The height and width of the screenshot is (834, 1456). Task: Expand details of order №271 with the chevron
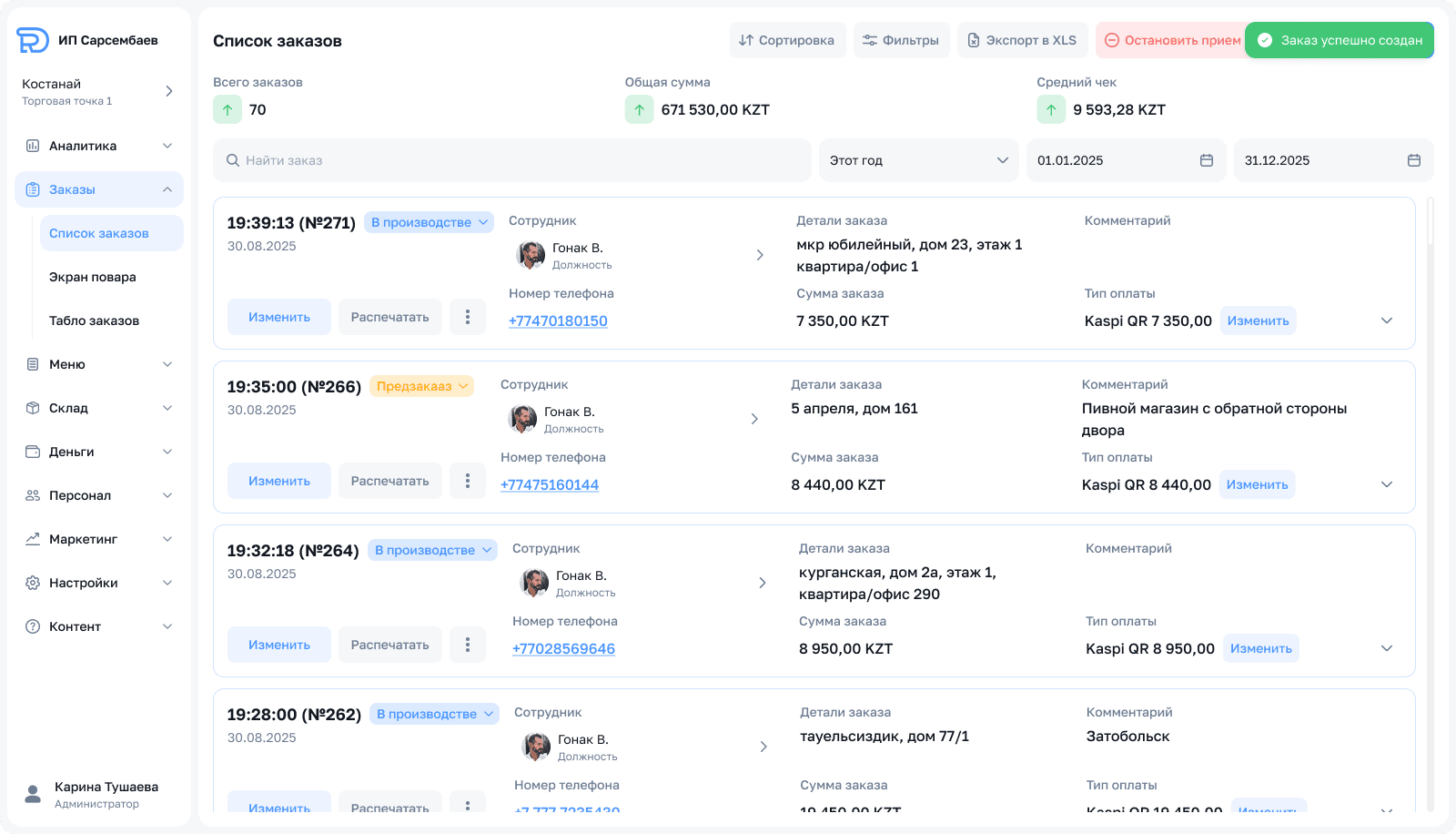1386,320
